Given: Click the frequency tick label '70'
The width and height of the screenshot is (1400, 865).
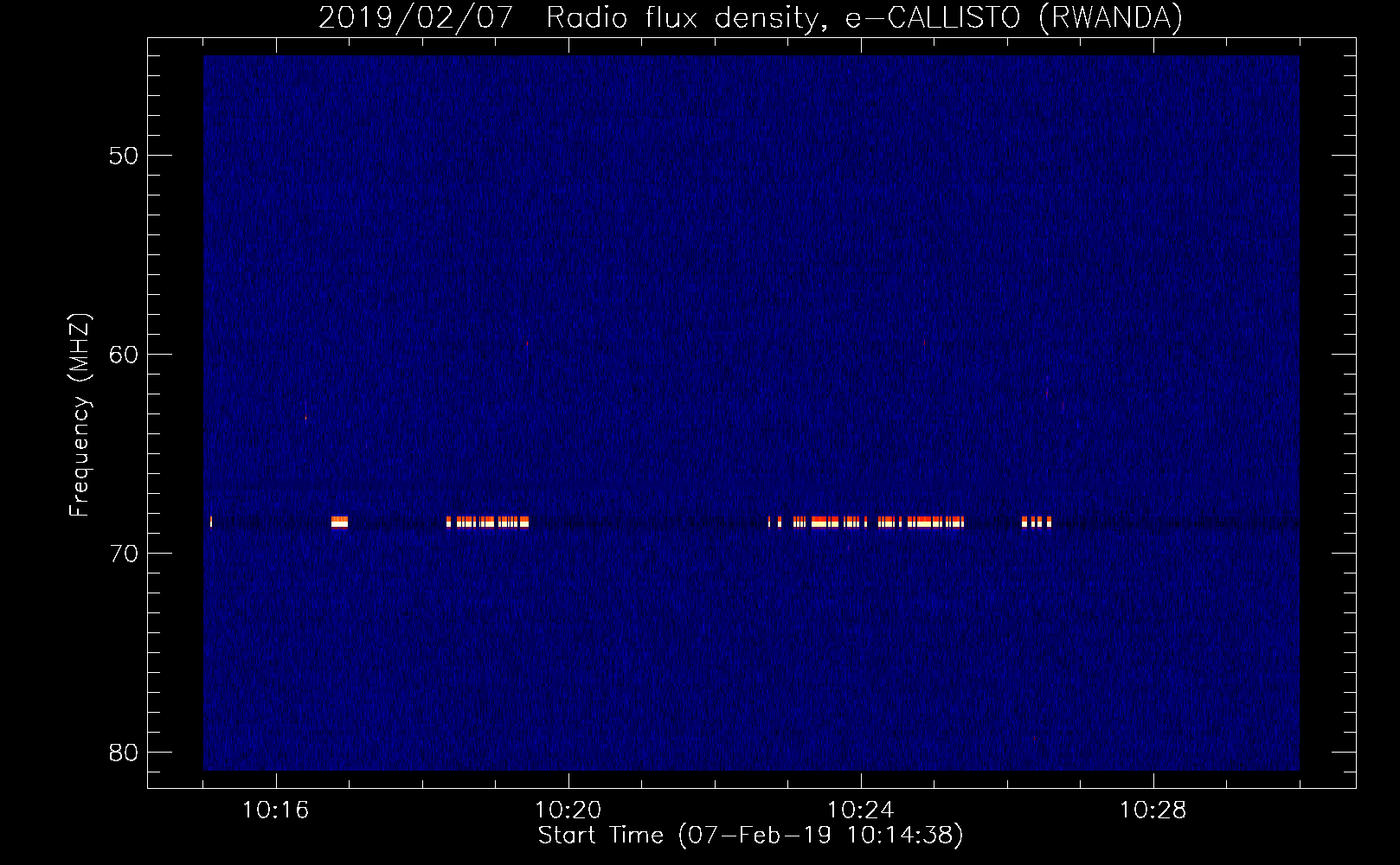Looking at the screenshot, I should (x=124, y=554).
